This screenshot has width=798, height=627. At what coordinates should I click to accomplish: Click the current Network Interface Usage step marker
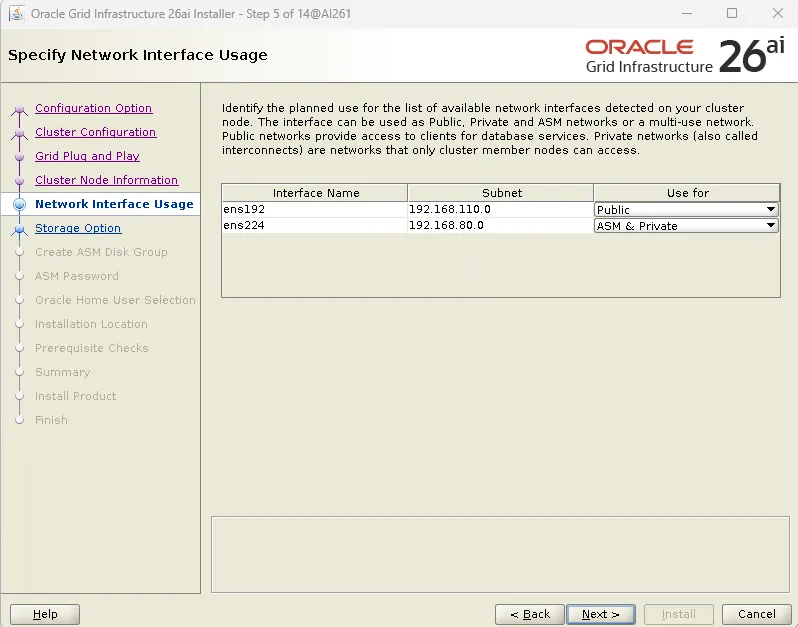point(19,204)
